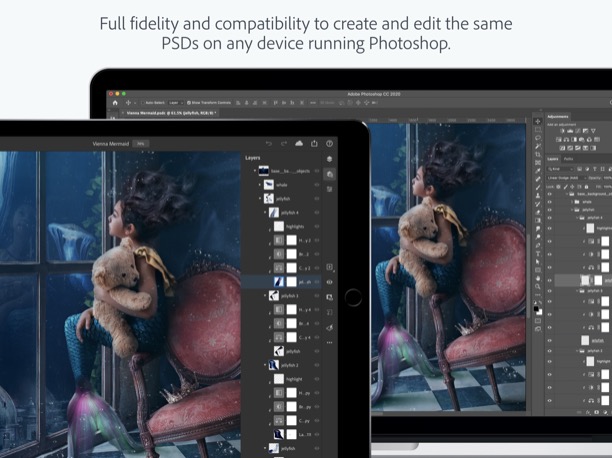Expand the whale folder in Mac Layers panel
This screenshot has height=458, width=612.
click(573, 202)
